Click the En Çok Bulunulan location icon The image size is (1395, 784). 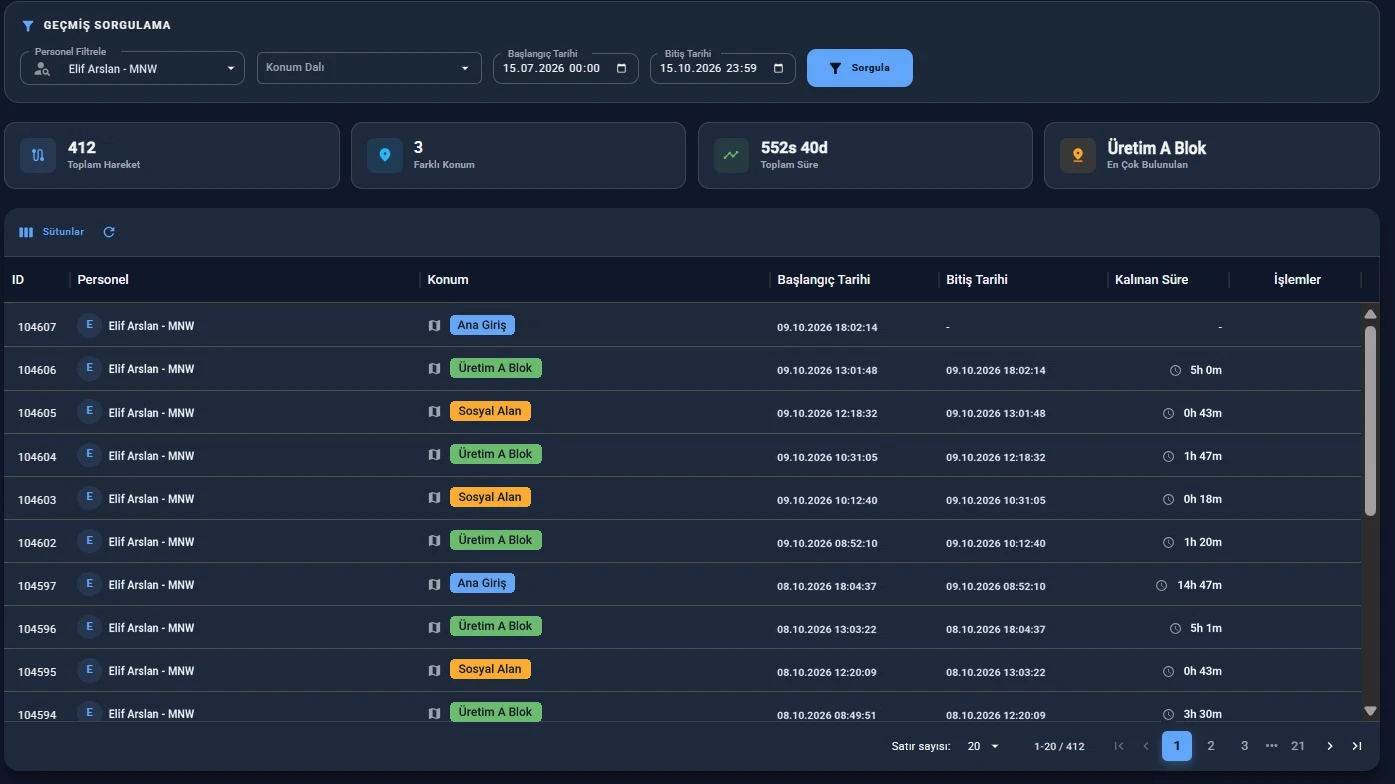[1078, 155]
